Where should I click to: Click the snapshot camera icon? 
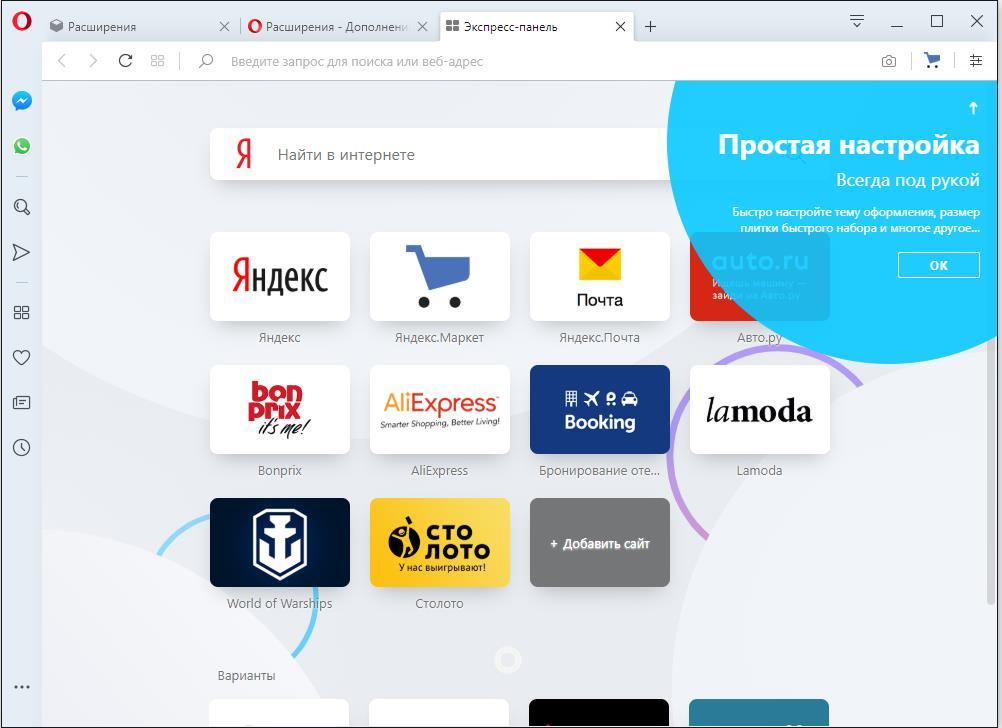pyautogui.click(x=888, y=61)
